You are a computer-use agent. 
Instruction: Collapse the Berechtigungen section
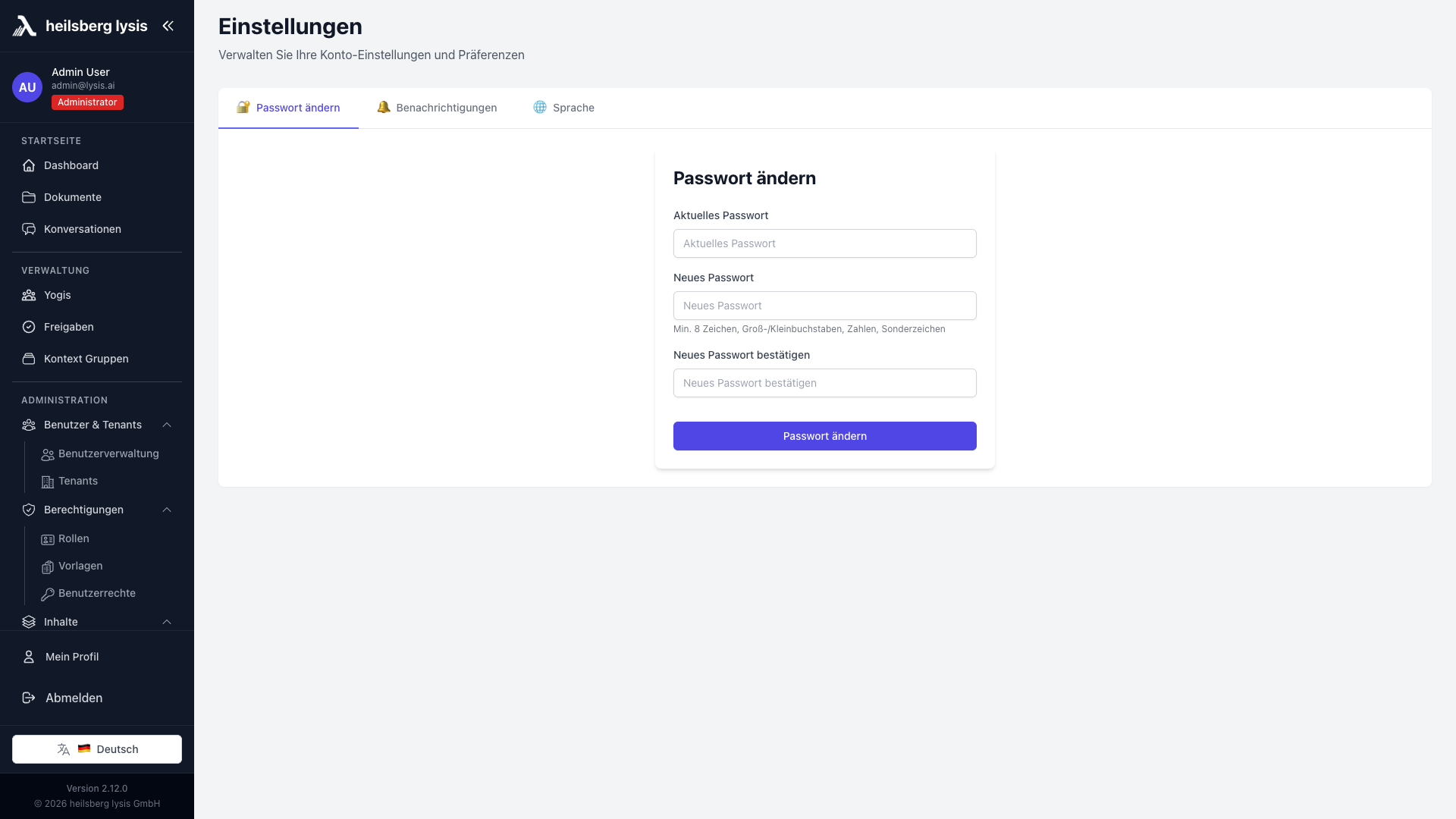(167, 510)
